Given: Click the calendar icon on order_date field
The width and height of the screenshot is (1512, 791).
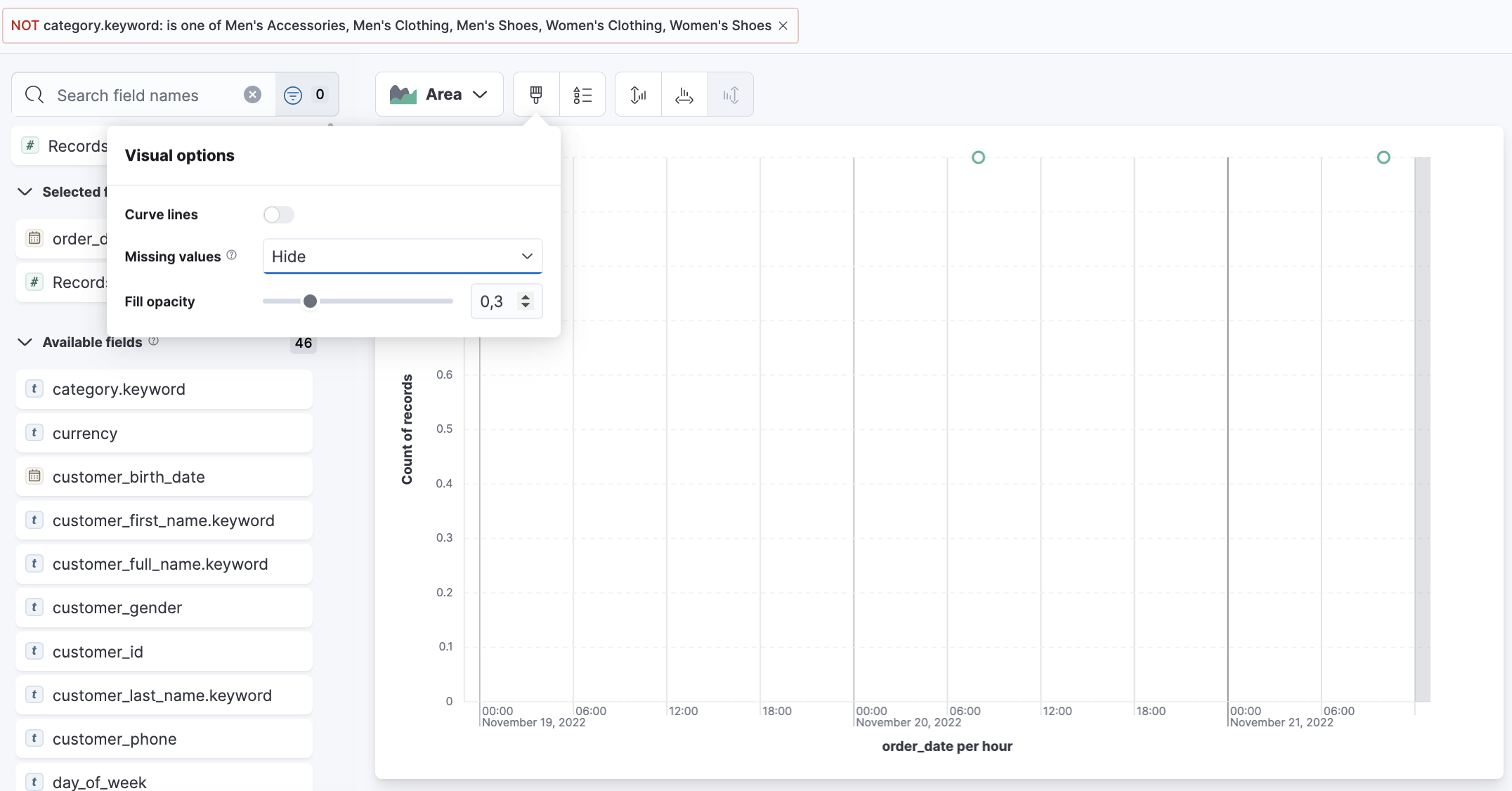Looking at the screenshot, I should point(34,238).
